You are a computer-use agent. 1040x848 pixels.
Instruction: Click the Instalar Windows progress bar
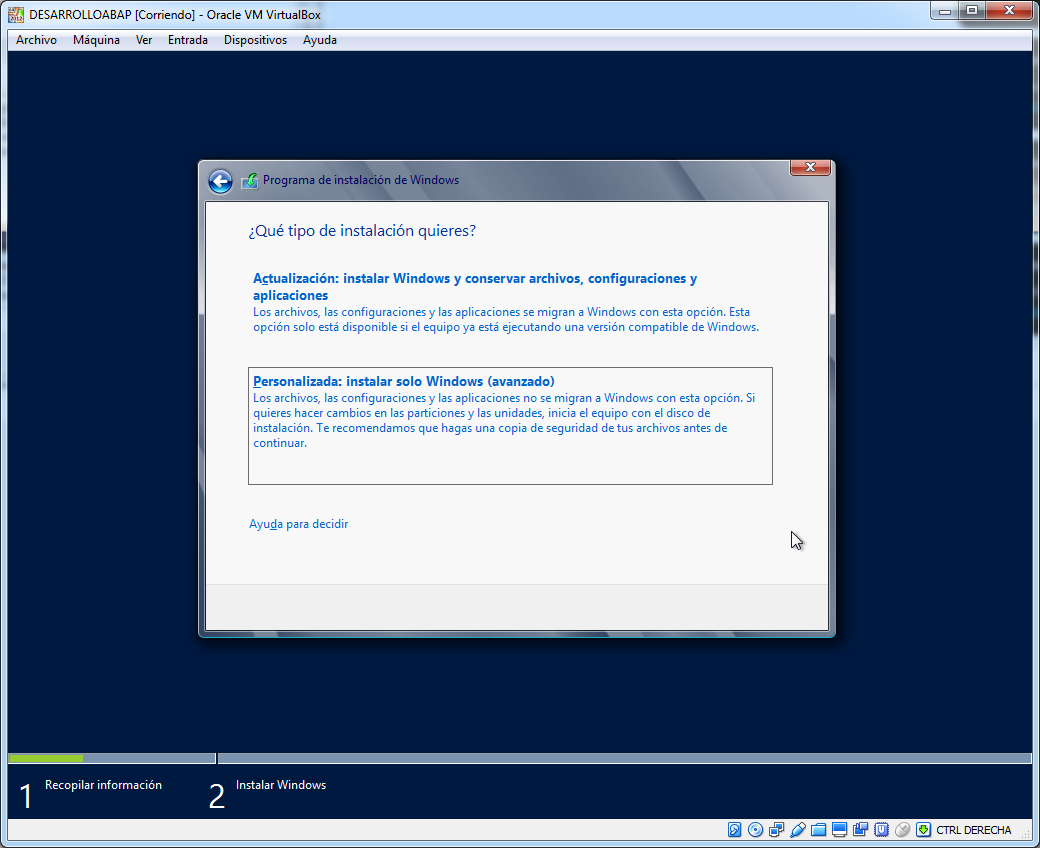[624, 758]
